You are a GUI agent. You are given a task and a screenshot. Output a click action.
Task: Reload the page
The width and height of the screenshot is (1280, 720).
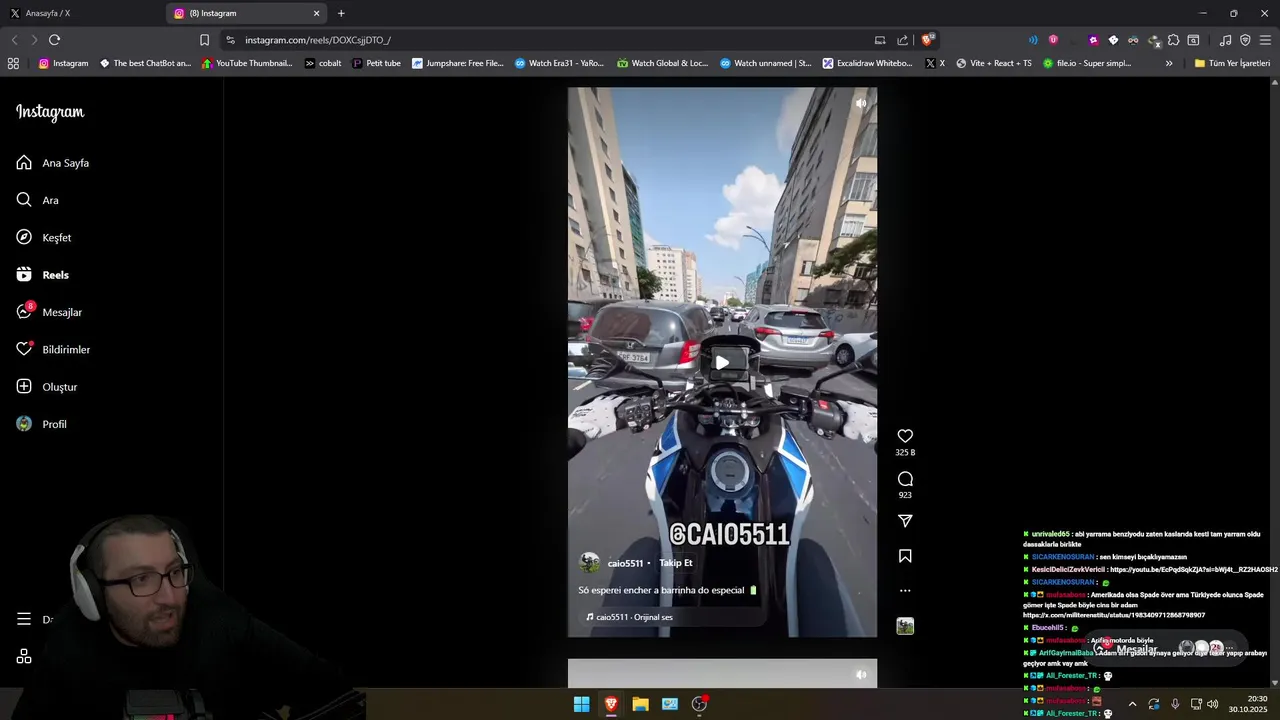54,40
